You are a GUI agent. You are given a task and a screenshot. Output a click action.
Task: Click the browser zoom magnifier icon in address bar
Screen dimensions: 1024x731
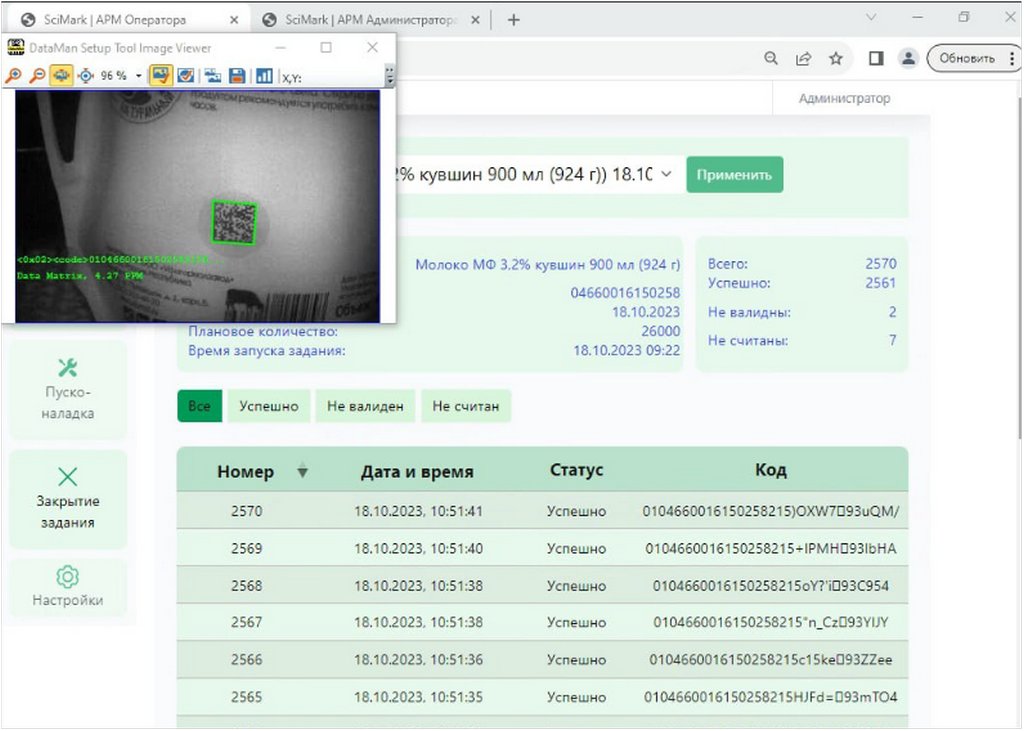771,59
